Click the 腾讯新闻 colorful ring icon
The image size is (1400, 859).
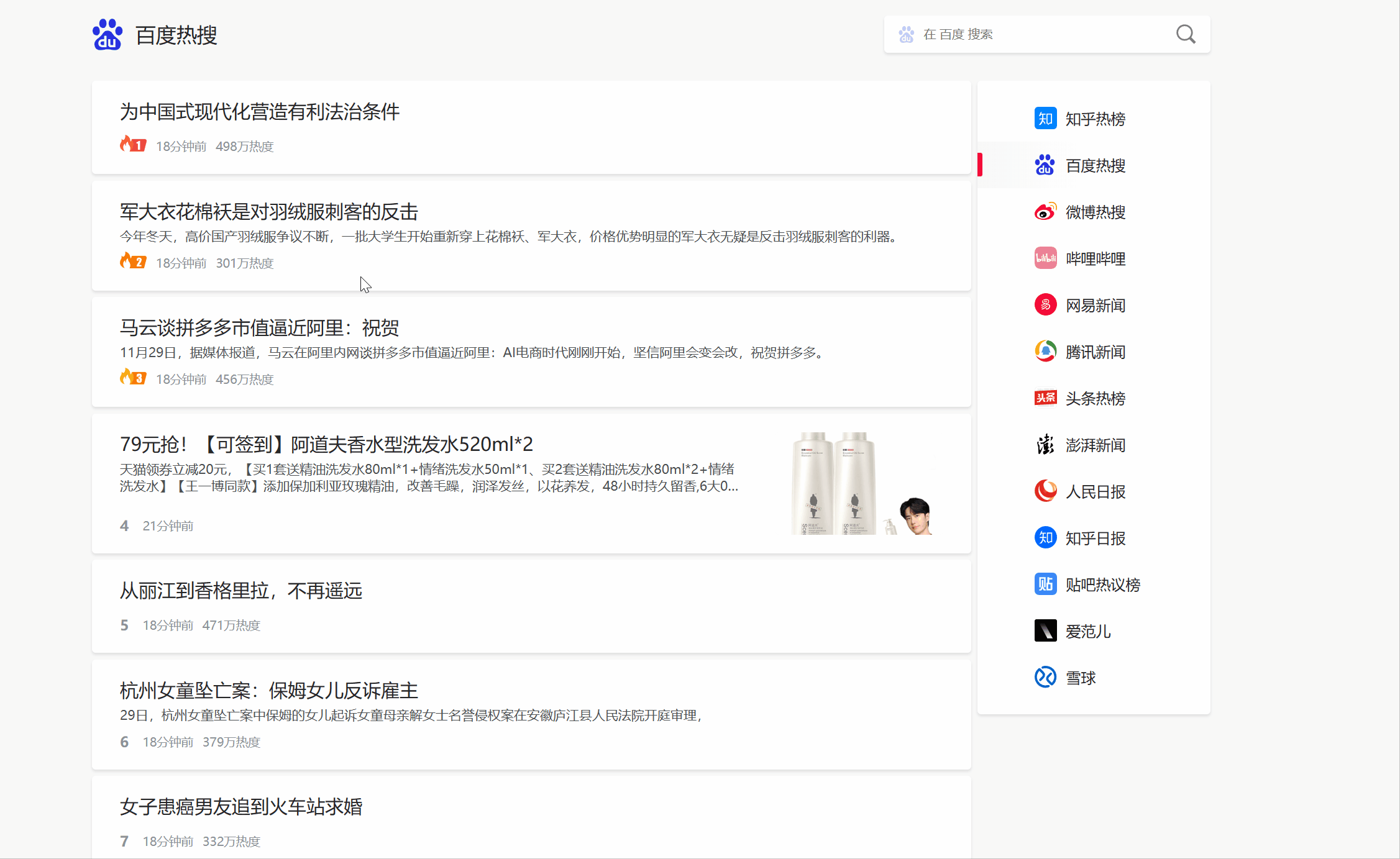click(x=1045, y=351)
